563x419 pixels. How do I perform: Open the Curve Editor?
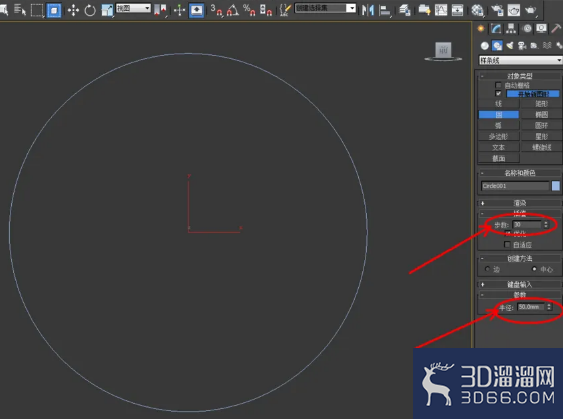click(441, 10)
